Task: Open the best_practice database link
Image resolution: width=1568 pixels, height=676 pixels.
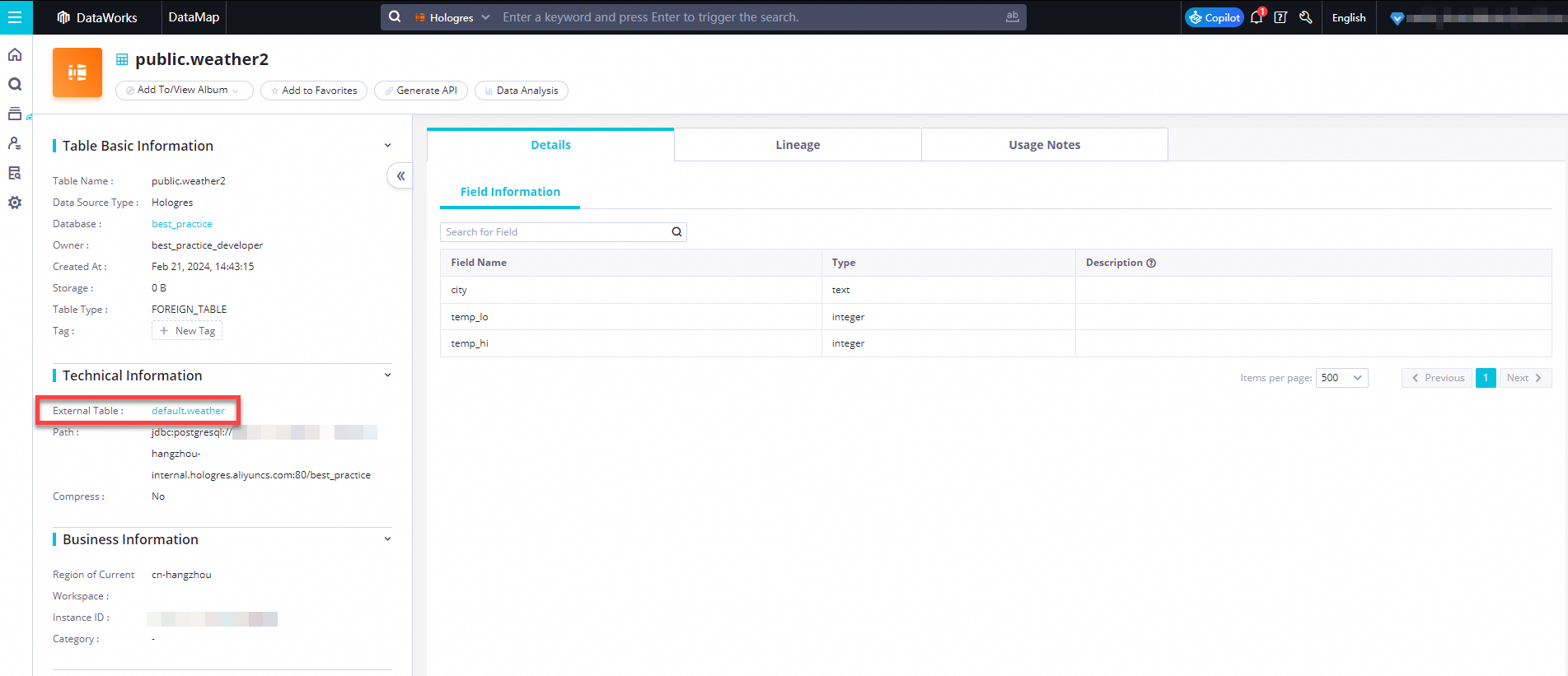Action: click(182, 224)
